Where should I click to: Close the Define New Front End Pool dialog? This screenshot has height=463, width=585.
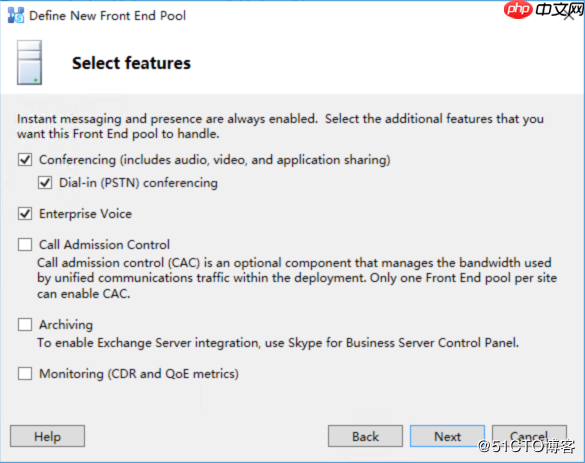[x=569, y=15]
